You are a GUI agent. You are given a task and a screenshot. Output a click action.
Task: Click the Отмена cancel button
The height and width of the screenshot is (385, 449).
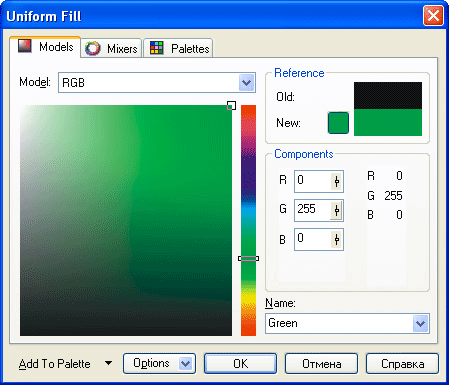point(321,364)
